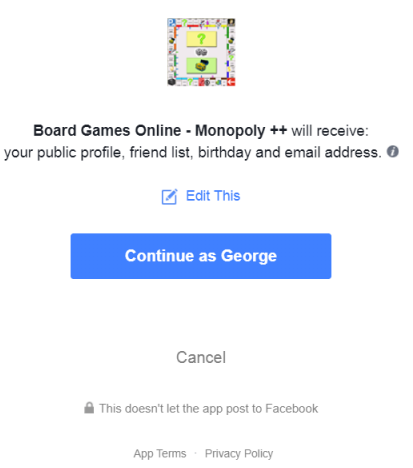
Task: Click the green treasure chest card
Action: pyautogui.click(x=201, y=65)
